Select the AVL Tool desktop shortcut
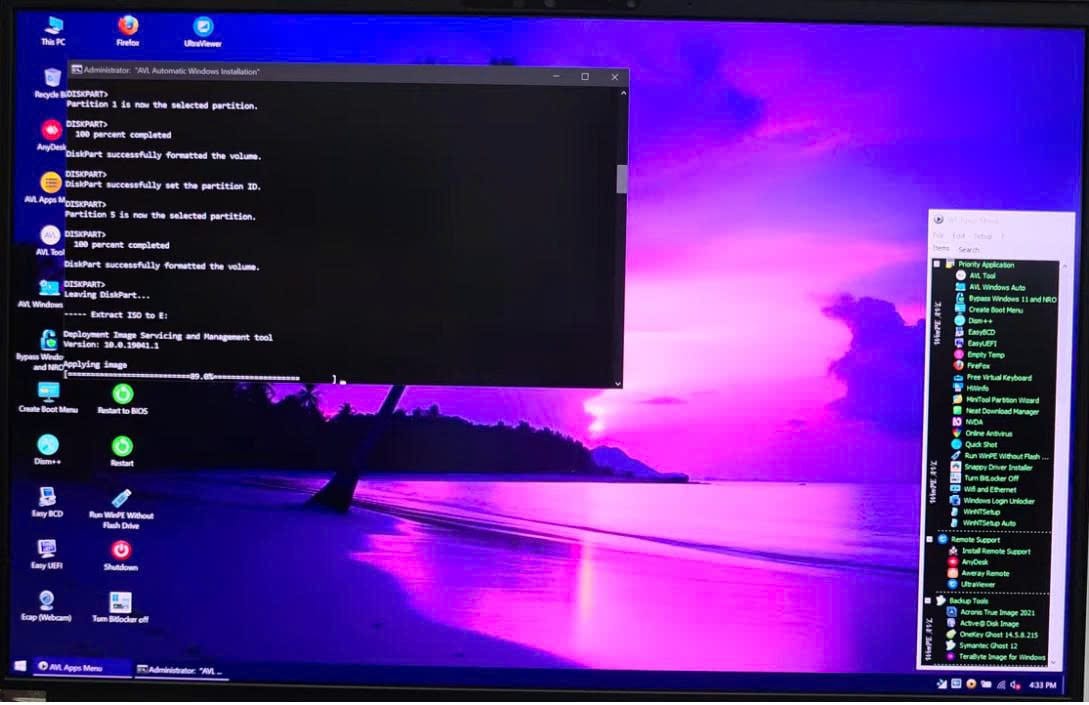The width and height of the screenshot is (1089, 705). coord(50,240)
